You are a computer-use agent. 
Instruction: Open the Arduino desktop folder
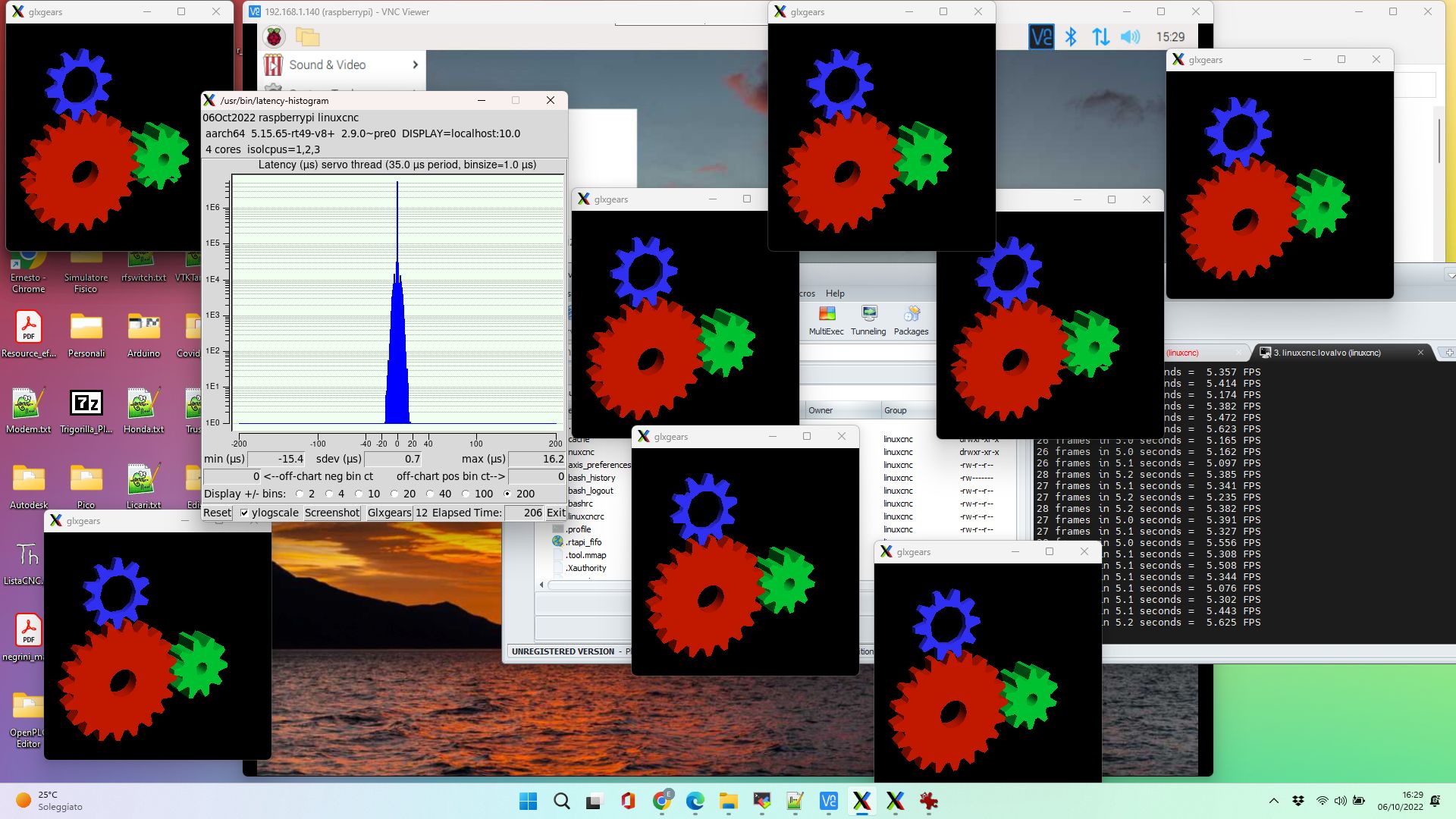(x=143, y=335)
